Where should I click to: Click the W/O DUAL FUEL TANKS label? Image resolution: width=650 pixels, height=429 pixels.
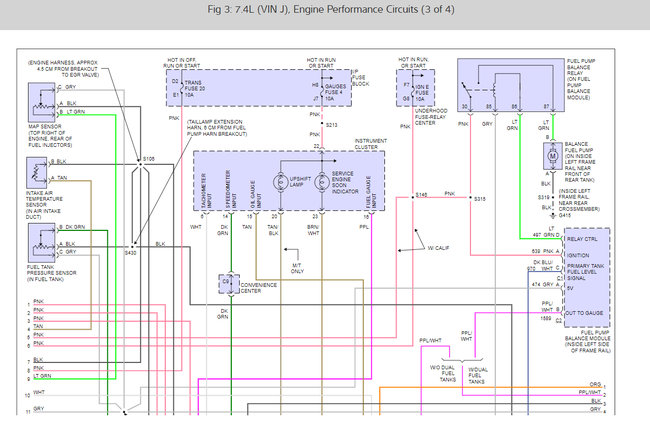[x=443, y=373]
